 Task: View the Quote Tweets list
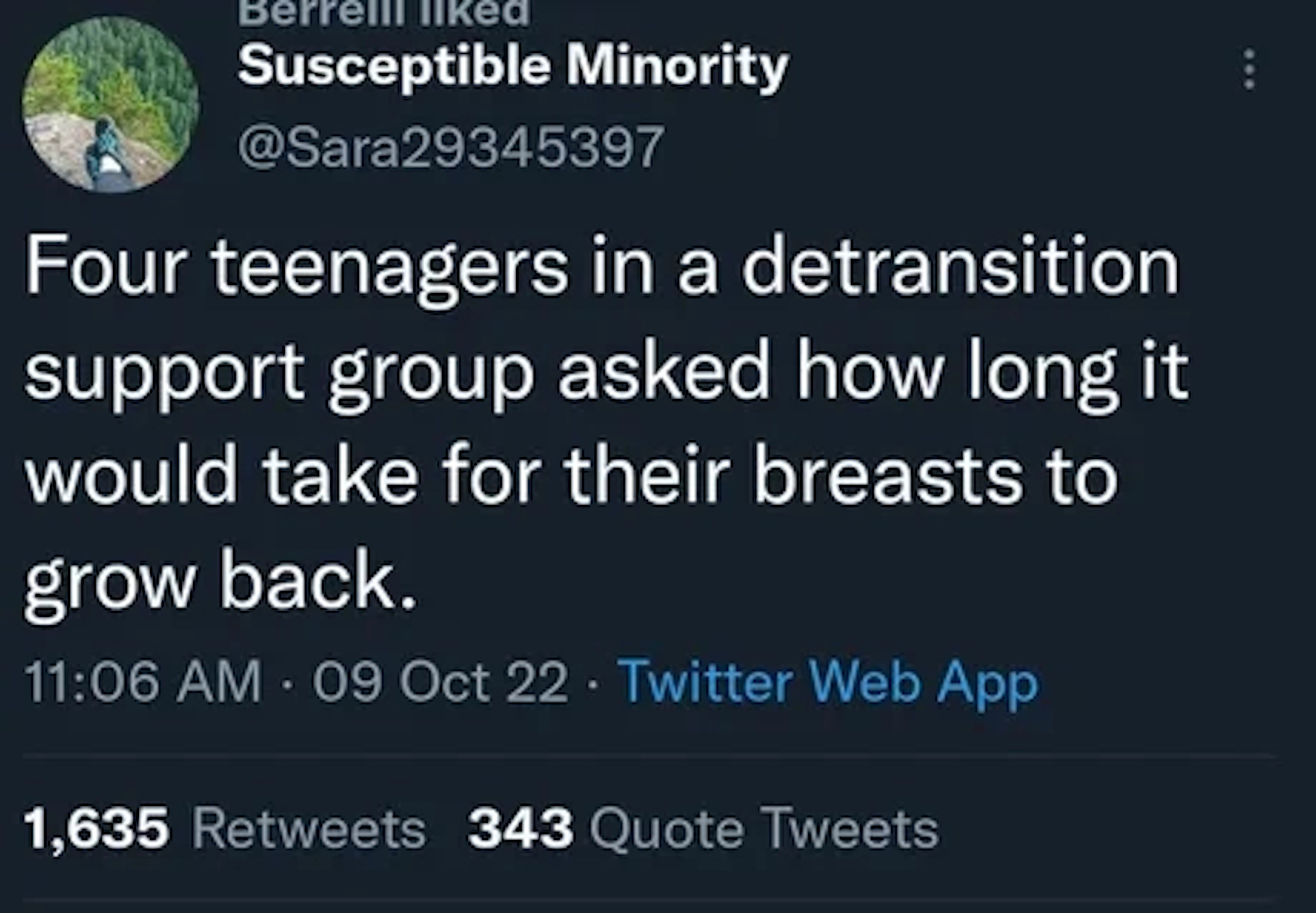[764, 829]
